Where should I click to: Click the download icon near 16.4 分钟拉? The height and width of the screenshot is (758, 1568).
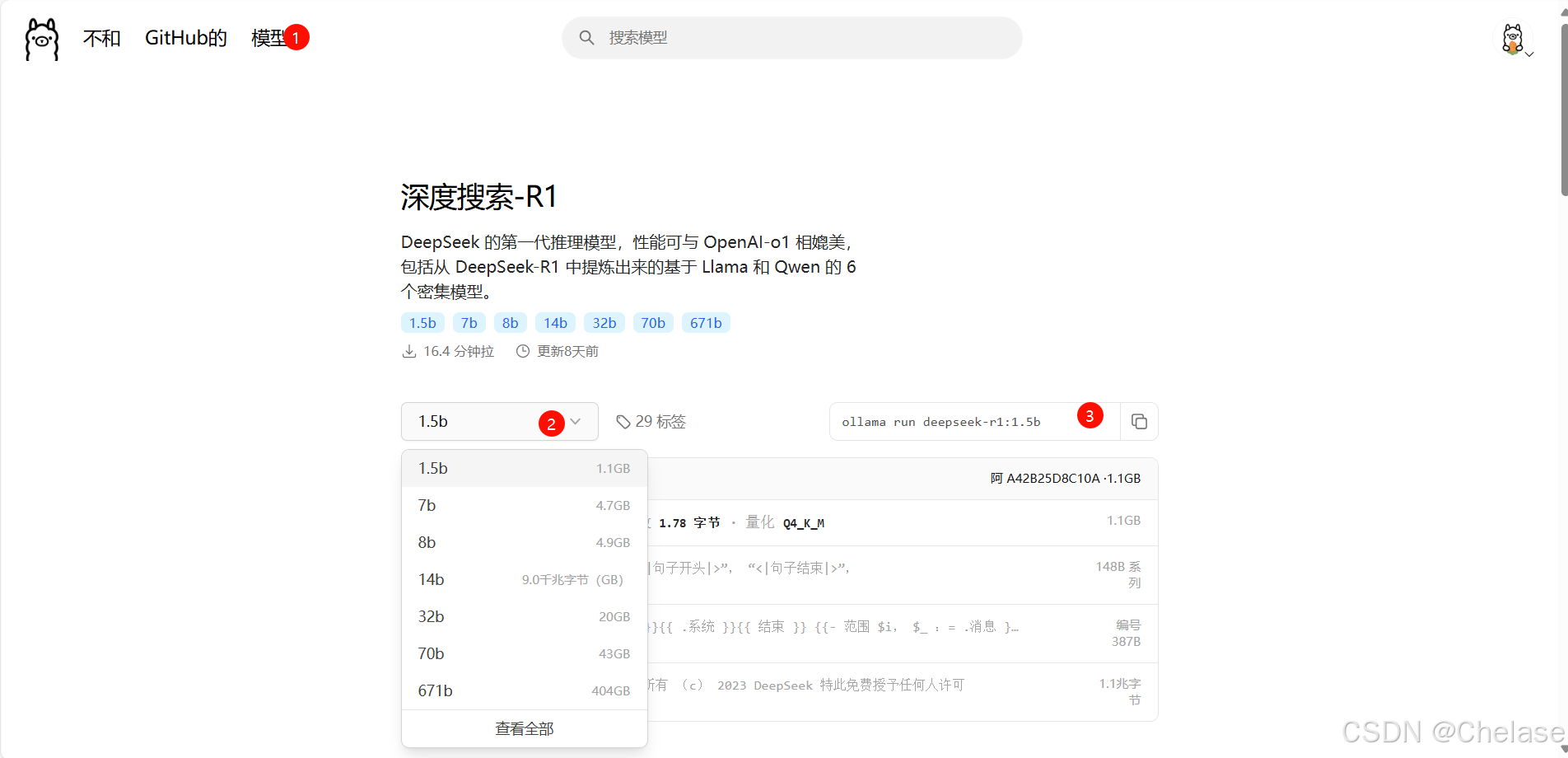pyautogui.click(x=408, y=352)
